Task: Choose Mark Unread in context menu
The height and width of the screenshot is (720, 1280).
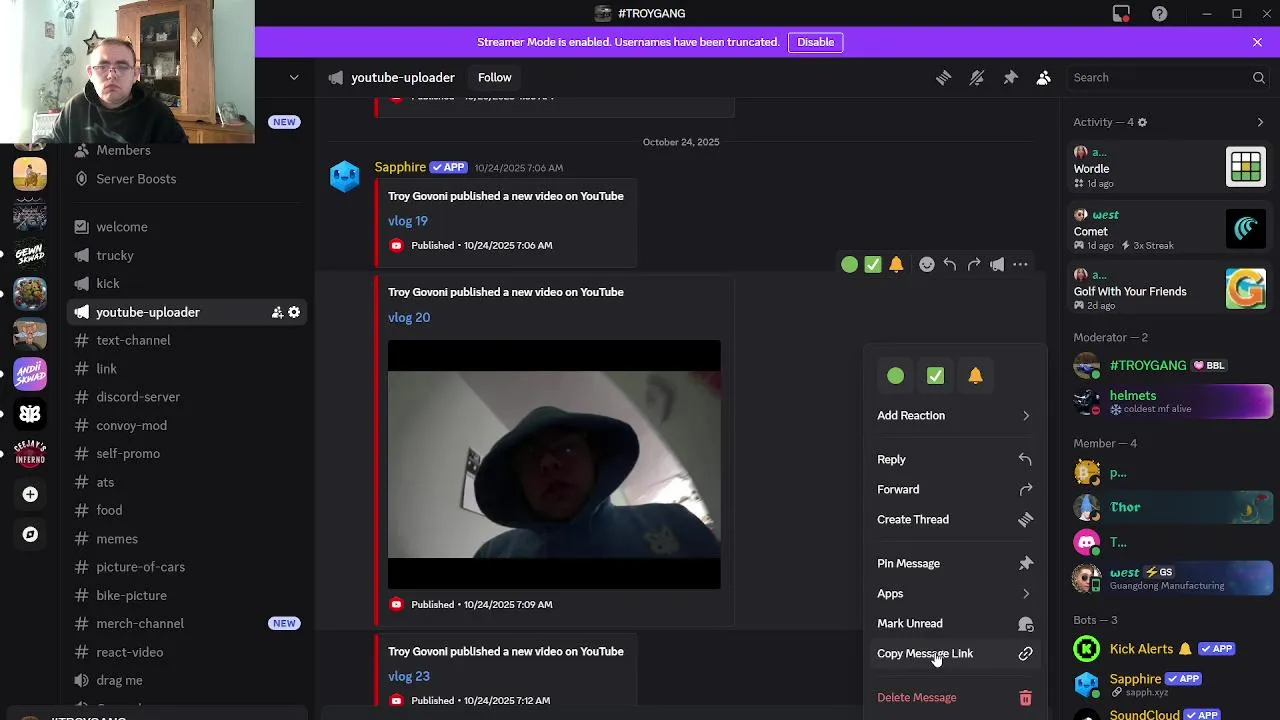Action: [x=955, y=623]
